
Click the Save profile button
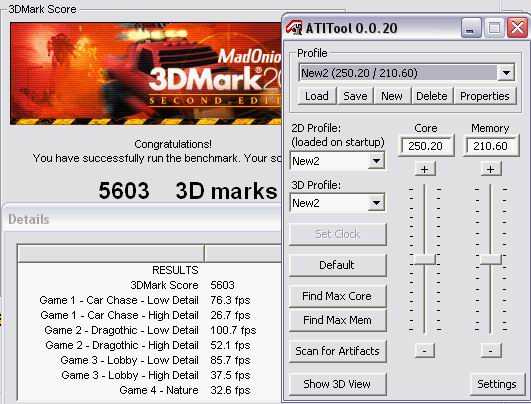click(x=355, y=96)
